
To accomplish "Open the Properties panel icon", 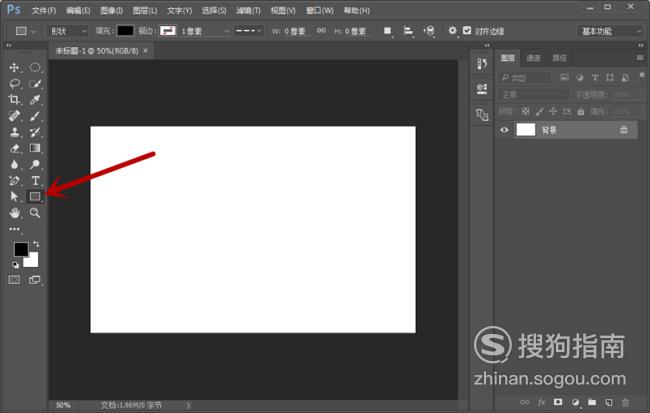I will 482,88.
